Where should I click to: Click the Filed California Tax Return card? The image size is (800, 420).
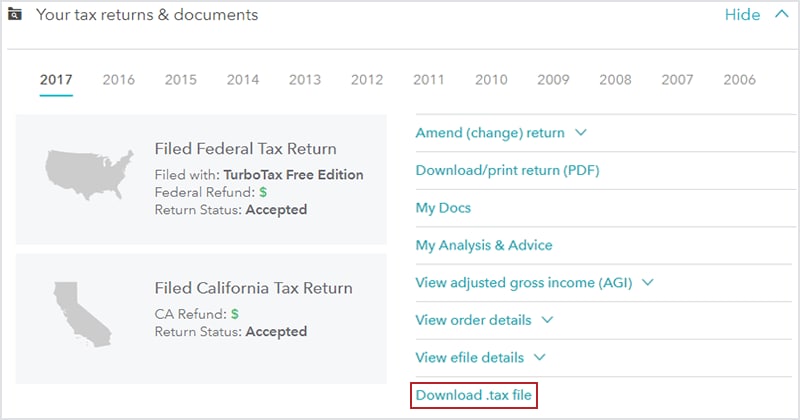click(201, 319)
